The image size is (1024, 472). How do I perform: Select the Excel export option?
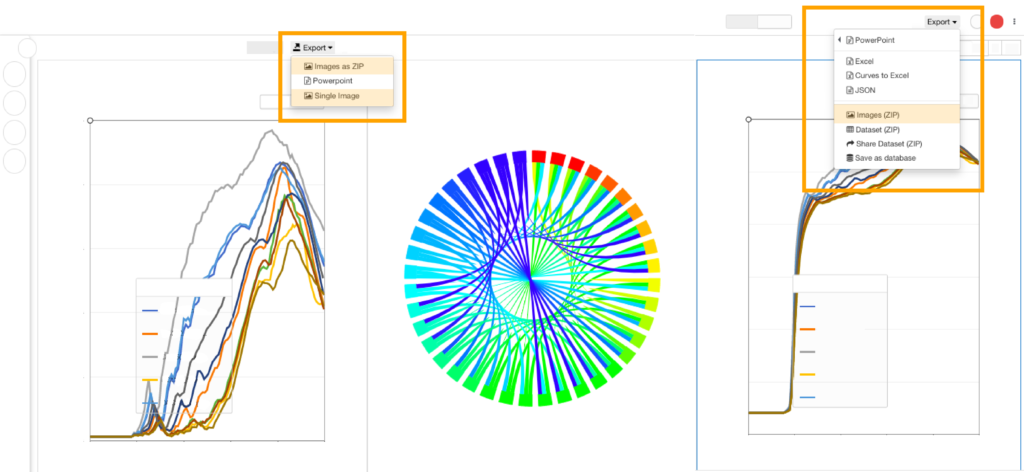(x=897, y=61)
